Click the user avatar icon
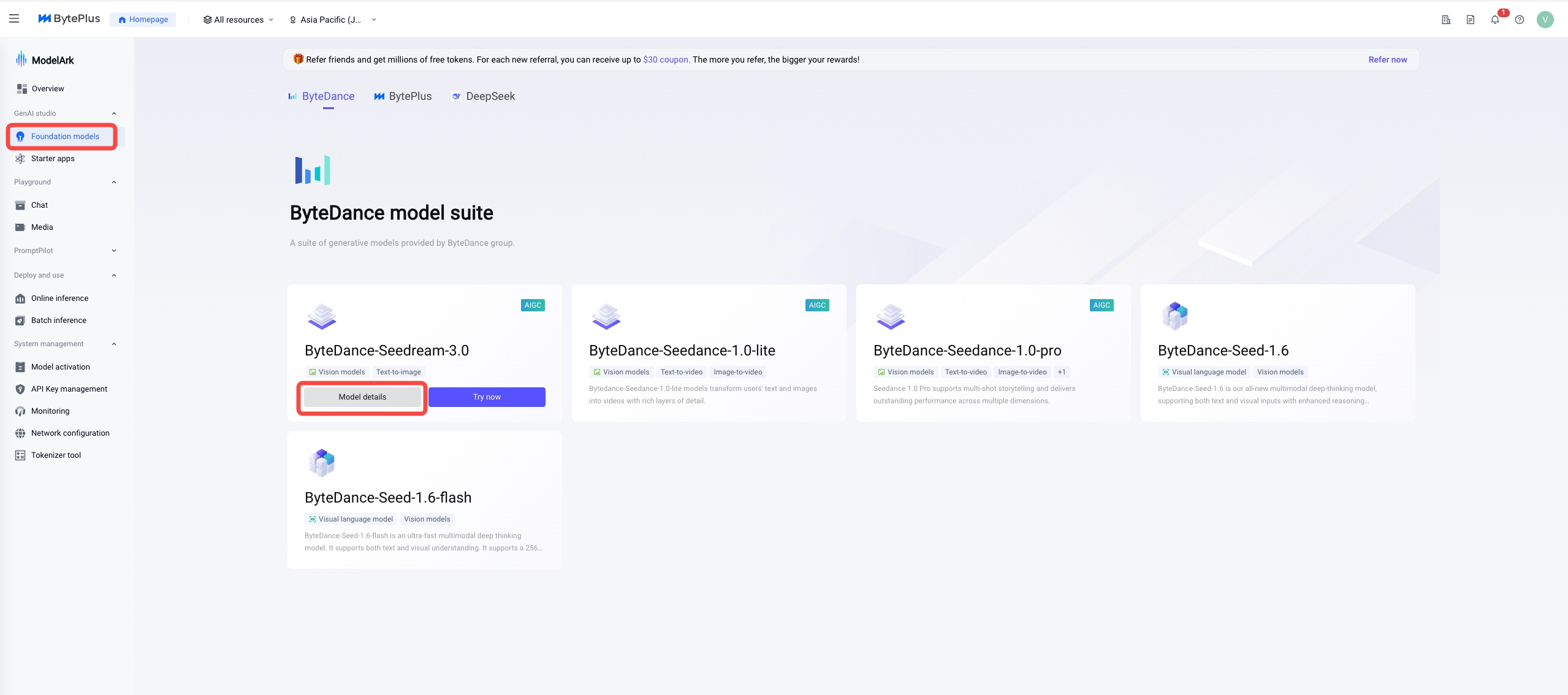This screenshot has width=1568, height=695. [x=1545, y=20]
